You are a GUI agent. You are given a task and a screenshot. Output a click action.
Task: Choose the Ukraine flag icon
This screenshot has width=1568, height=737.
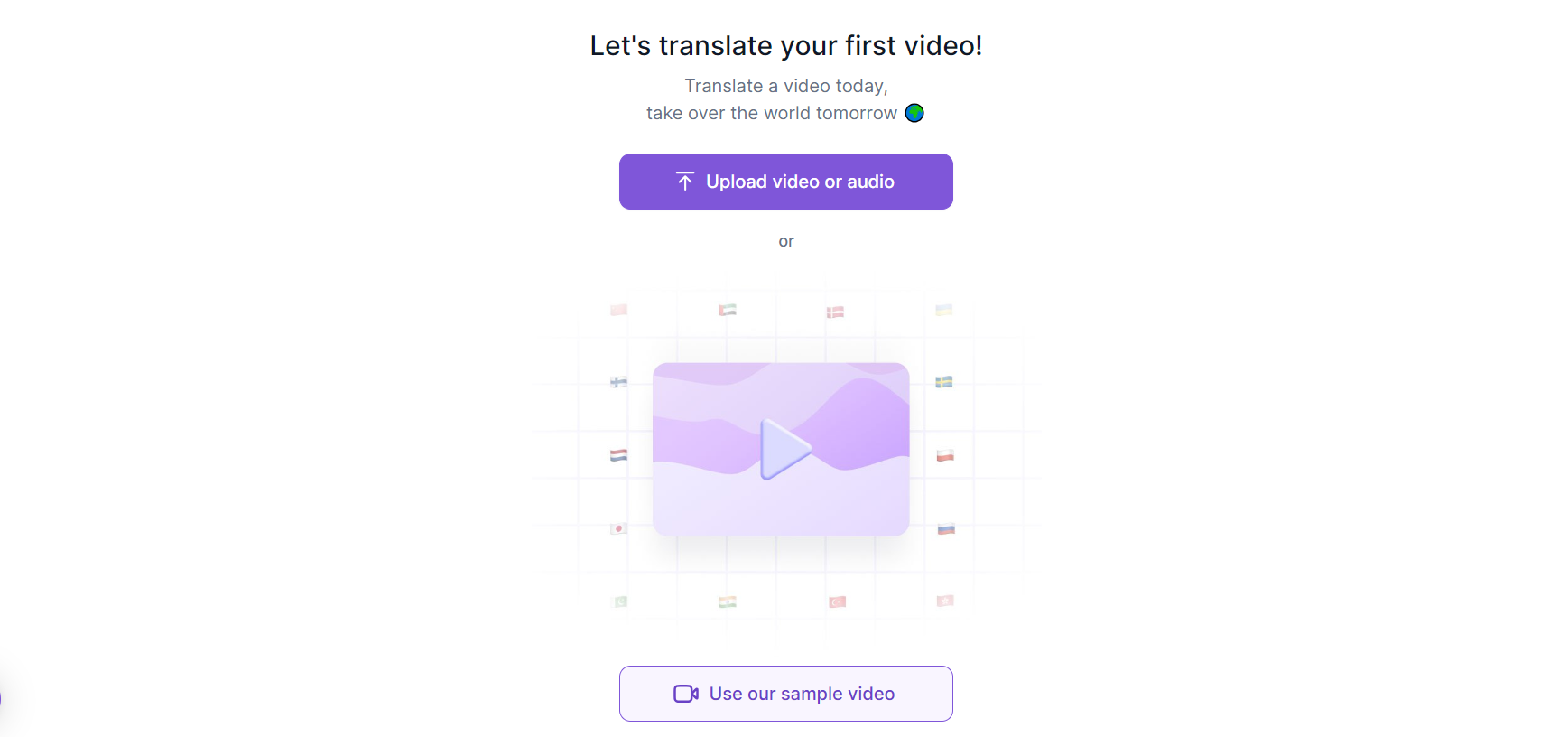[943, 310]
